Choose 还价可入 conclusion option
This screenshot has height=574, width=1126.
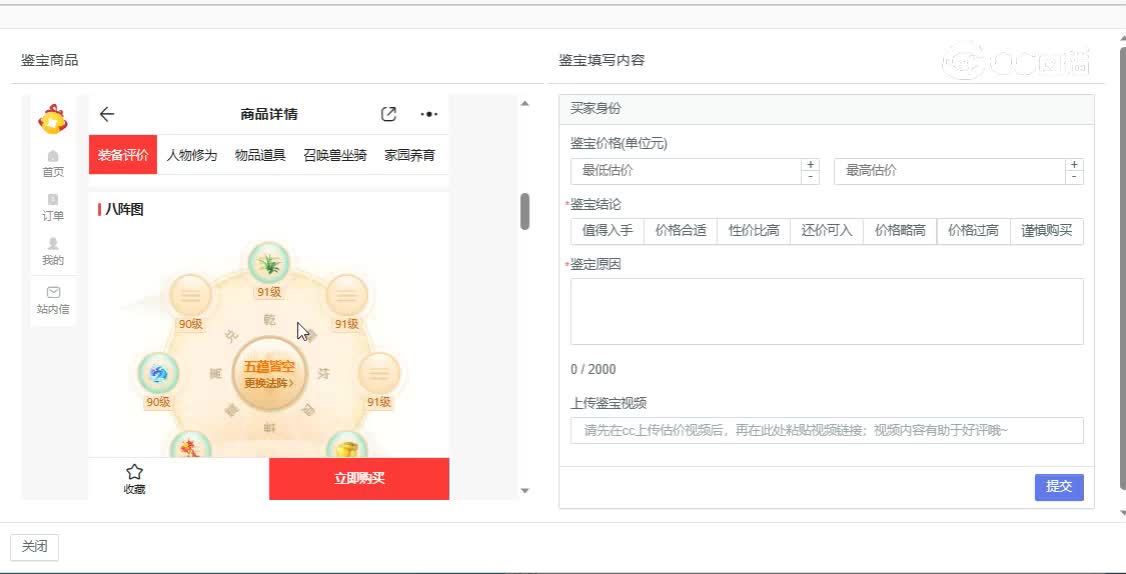(827, 231)
